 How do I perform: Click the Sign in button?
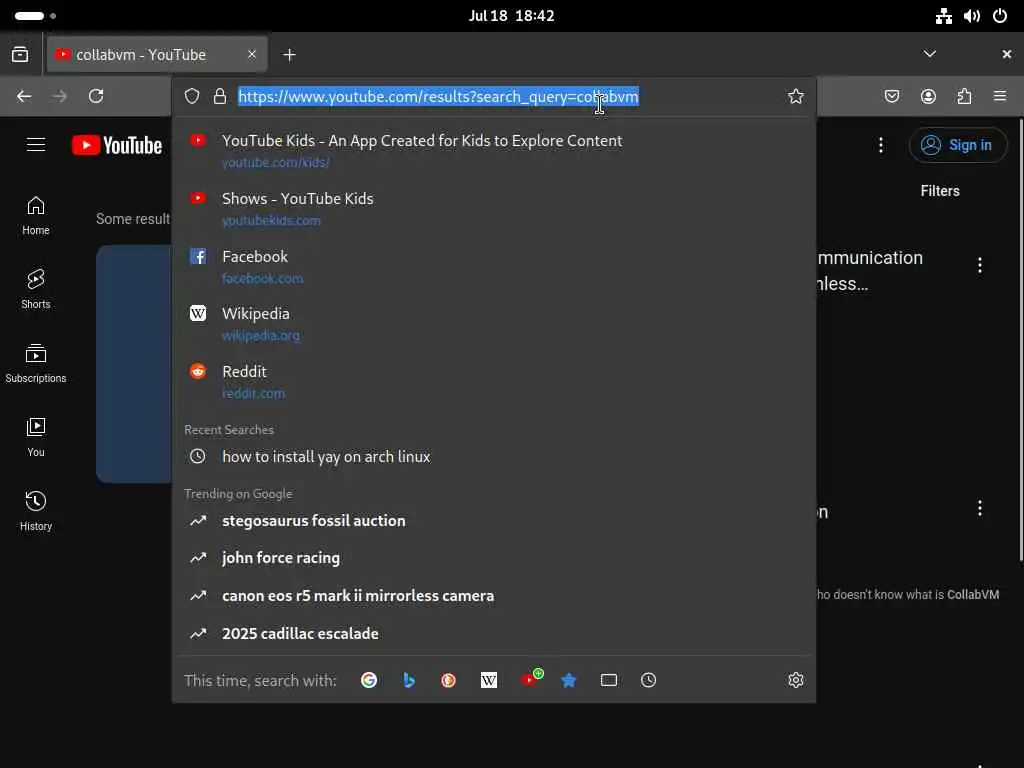(x=957, y=145)
